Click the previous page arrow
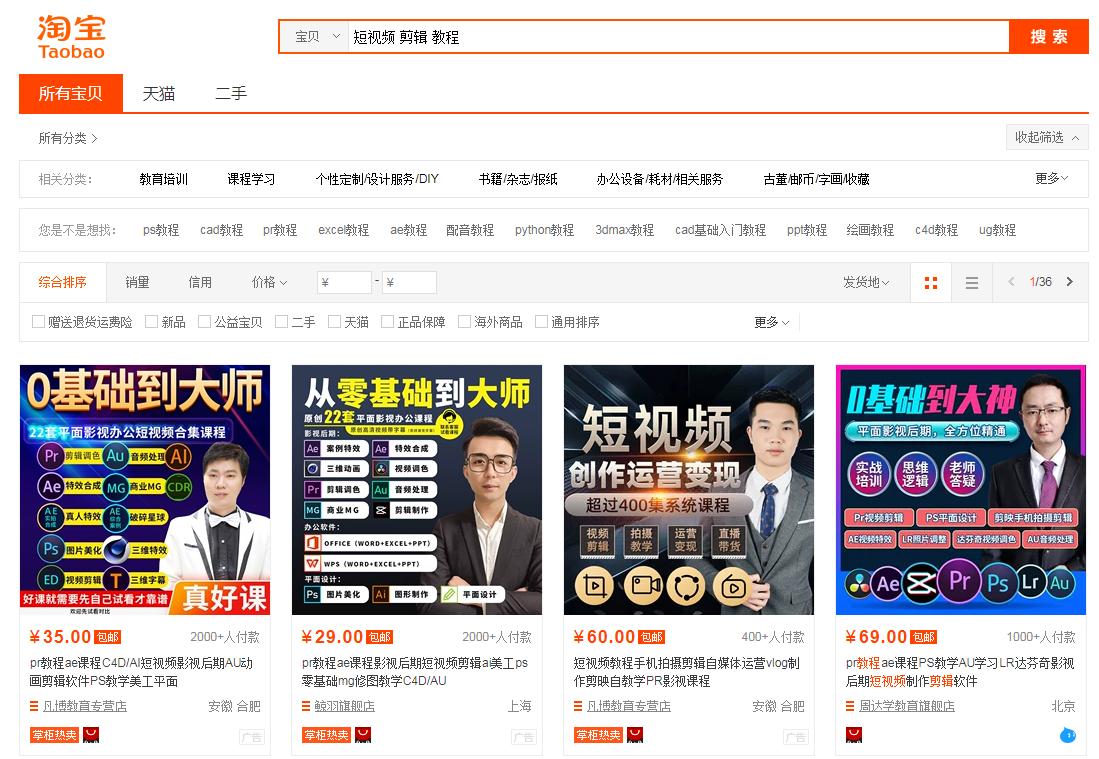Image resolution: width=1099 pixels, height=759 pixels. pyautogui.click(x=1011, y=282)
